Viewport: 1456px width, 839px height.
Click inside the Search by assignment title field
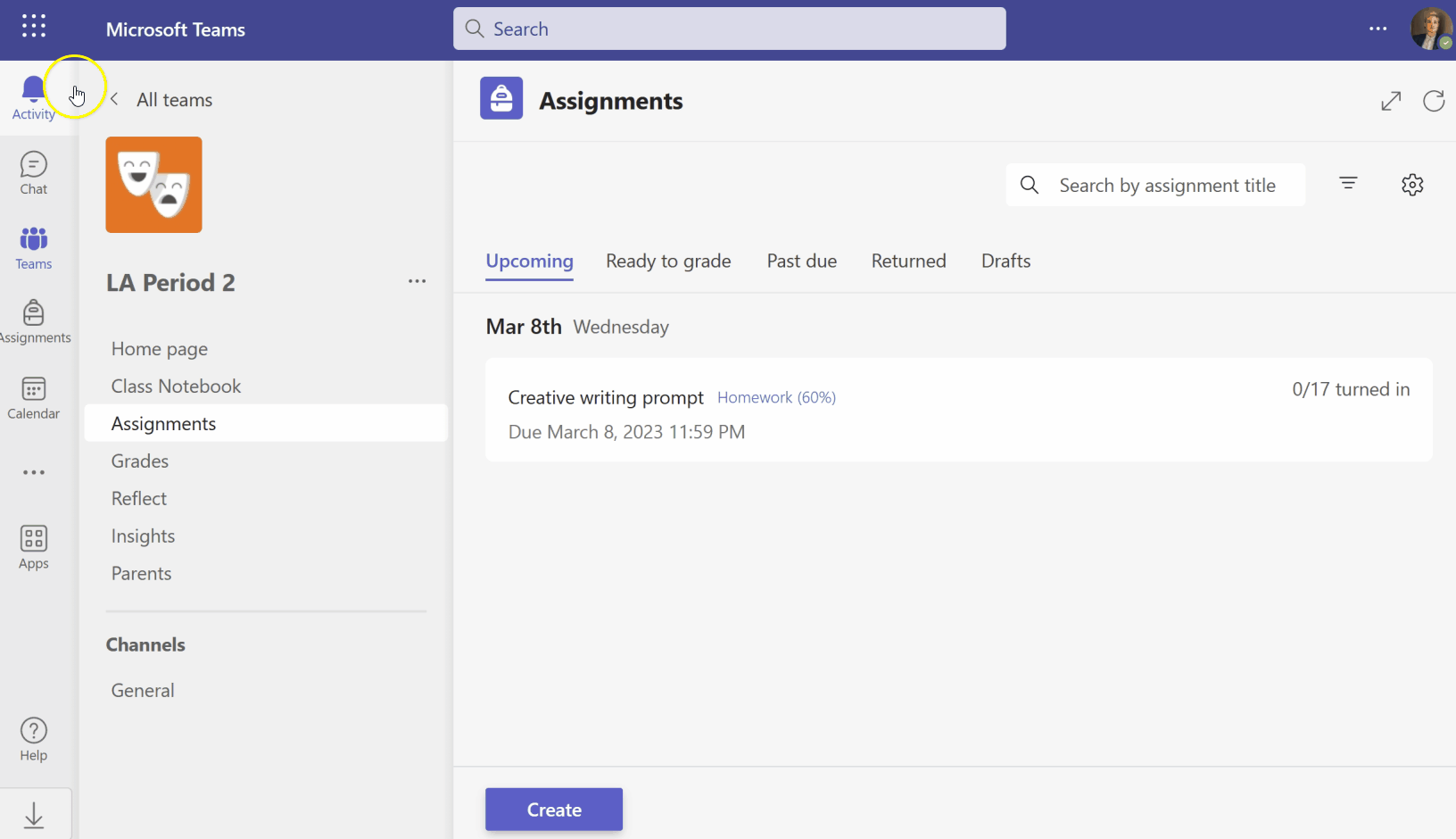[x=1160, y=185]
